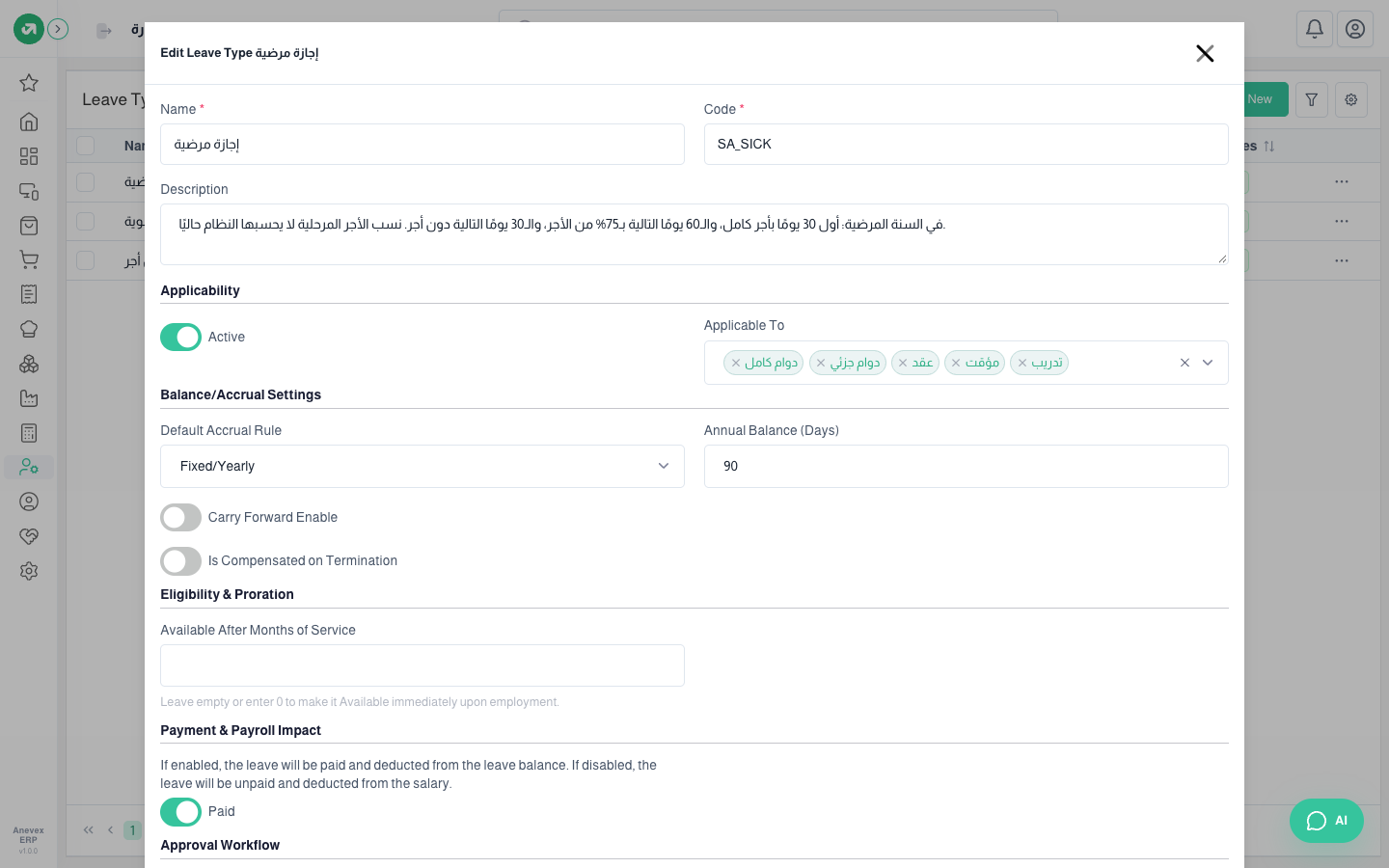This screenshot has width=1389, height=868.
Task: Close the Edit Leave Type dialog
Action: (1205, 53)
